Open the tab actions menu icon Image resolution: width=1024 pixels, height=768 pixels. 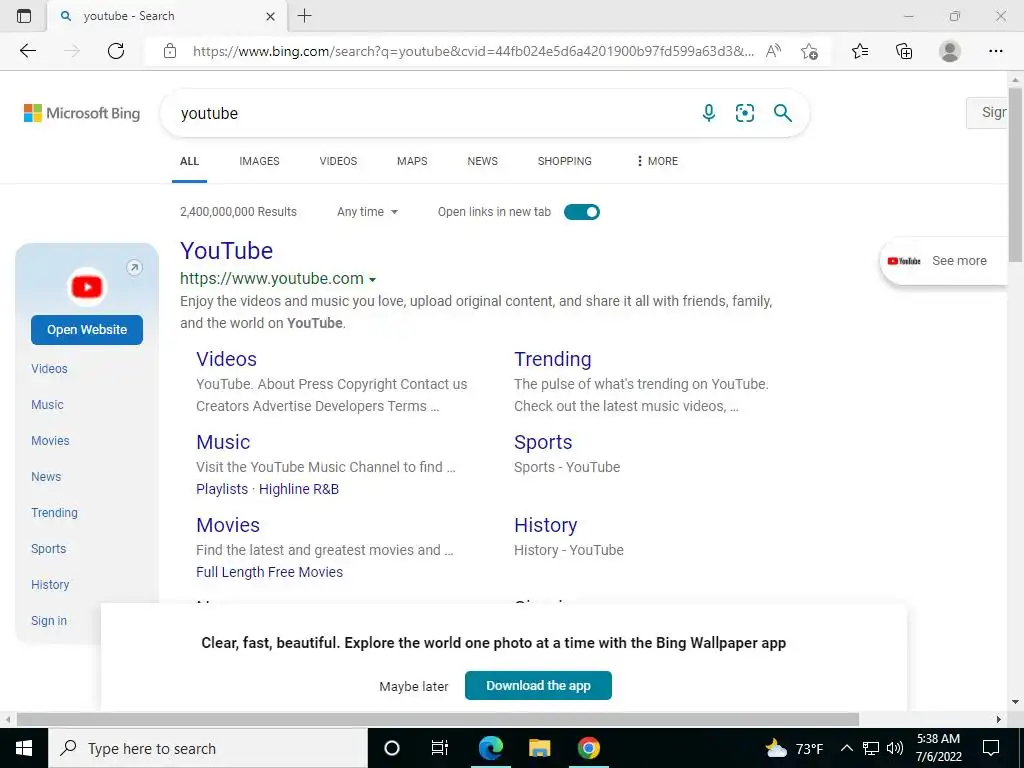(24, 16)
